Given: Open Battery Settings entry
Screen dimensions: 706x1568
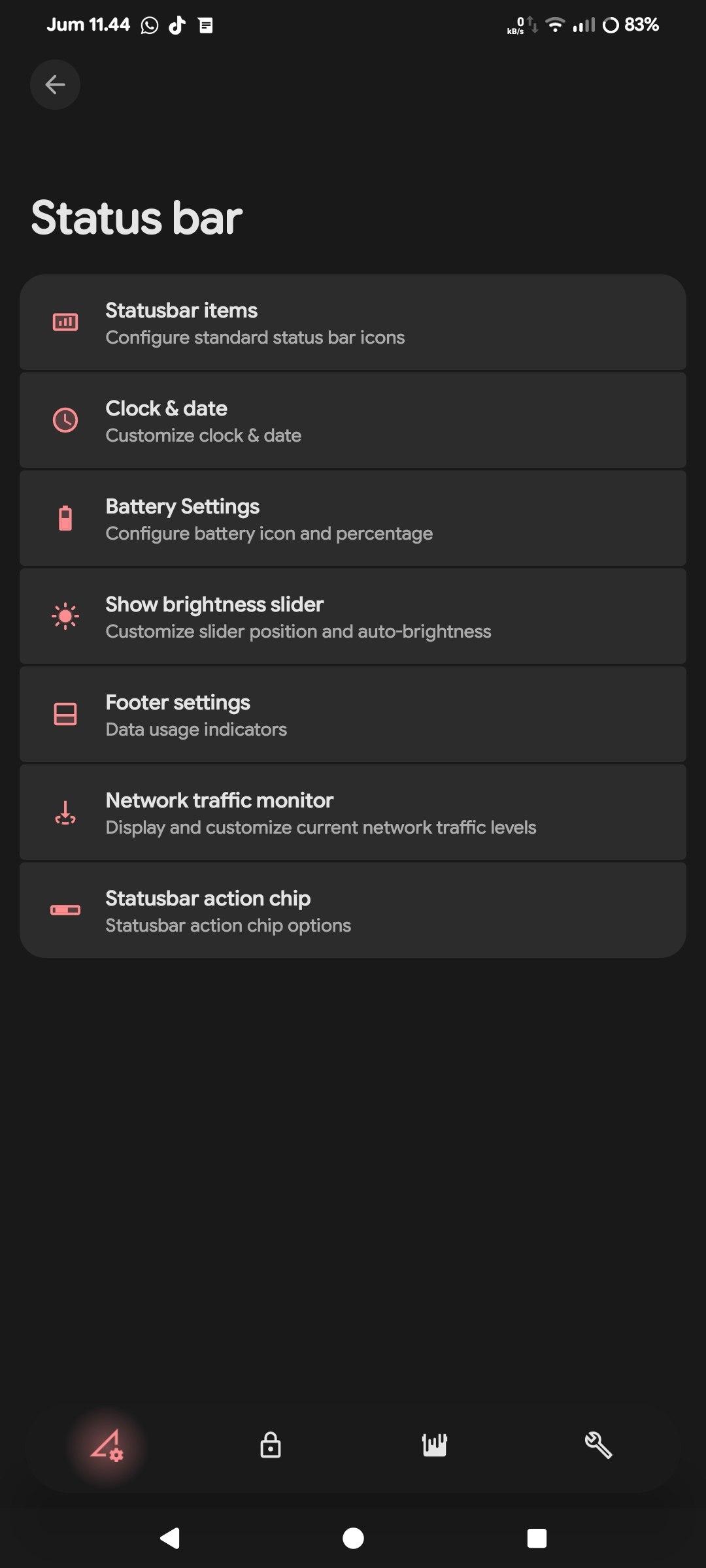Looking at the screenshot, I should tap(353, 519).
